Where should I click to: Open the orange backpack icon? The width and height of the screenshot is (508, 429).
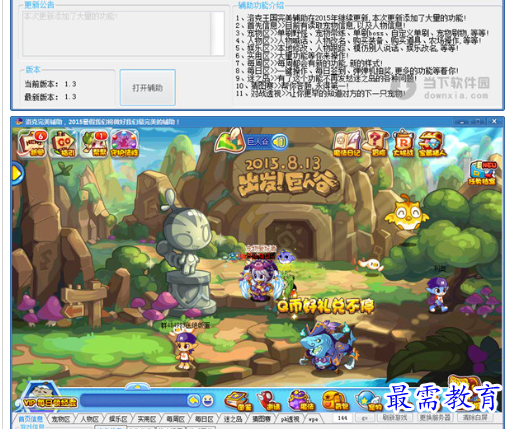tap(335, 400)
